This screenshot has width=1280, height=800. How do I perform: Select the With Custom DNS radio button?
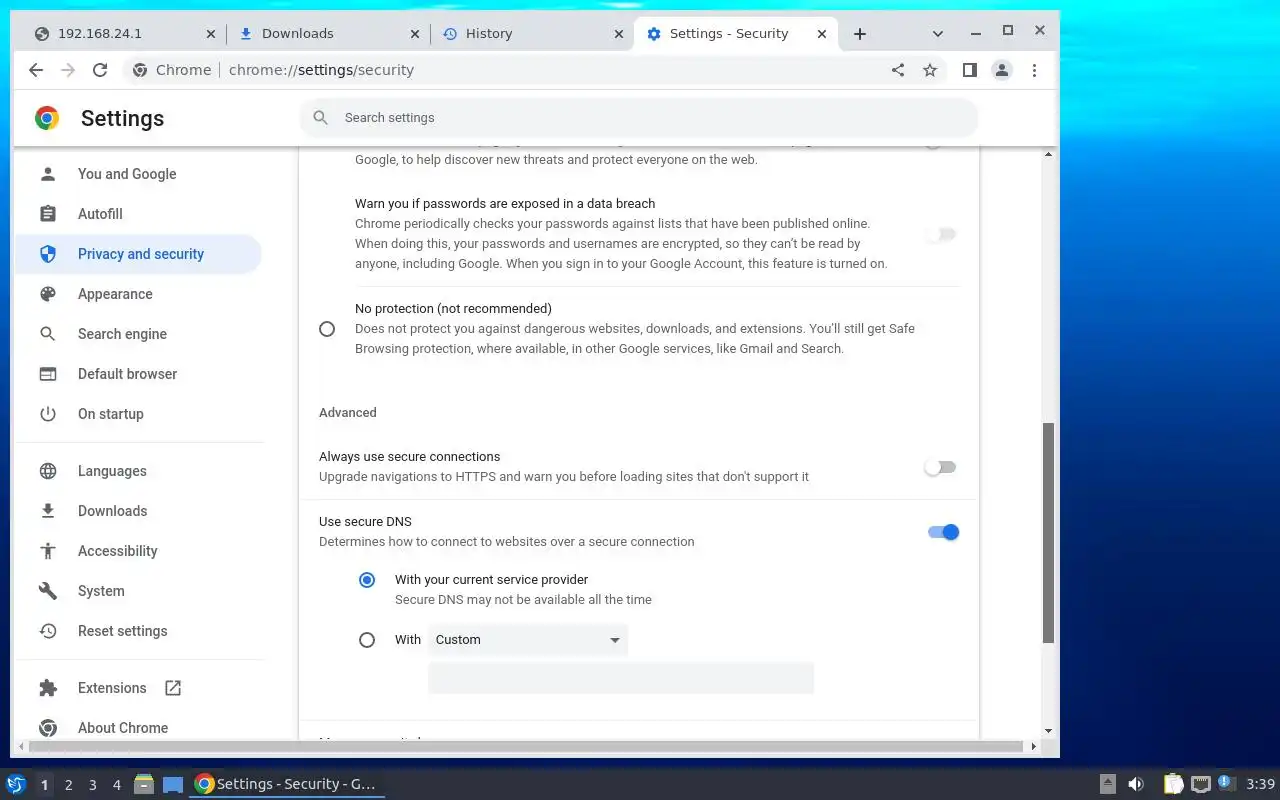pyautogui.click(x=367, y=640)
